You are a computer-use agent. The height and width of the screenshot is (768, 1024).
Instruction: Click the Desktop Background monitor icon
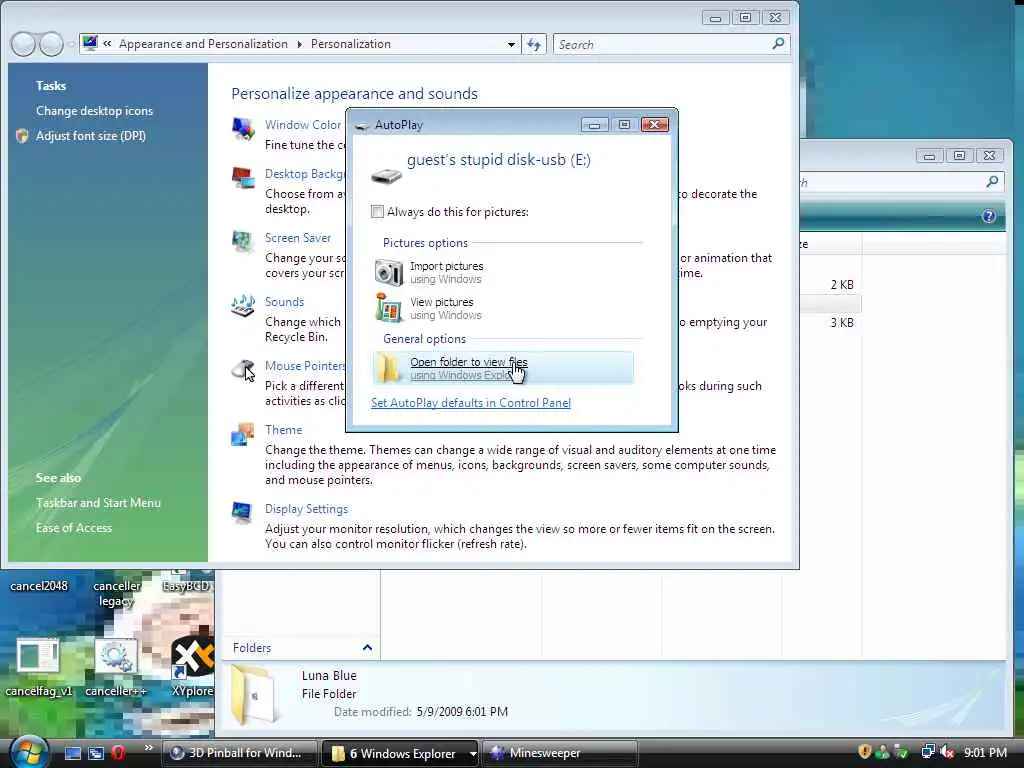click(243, 177)
